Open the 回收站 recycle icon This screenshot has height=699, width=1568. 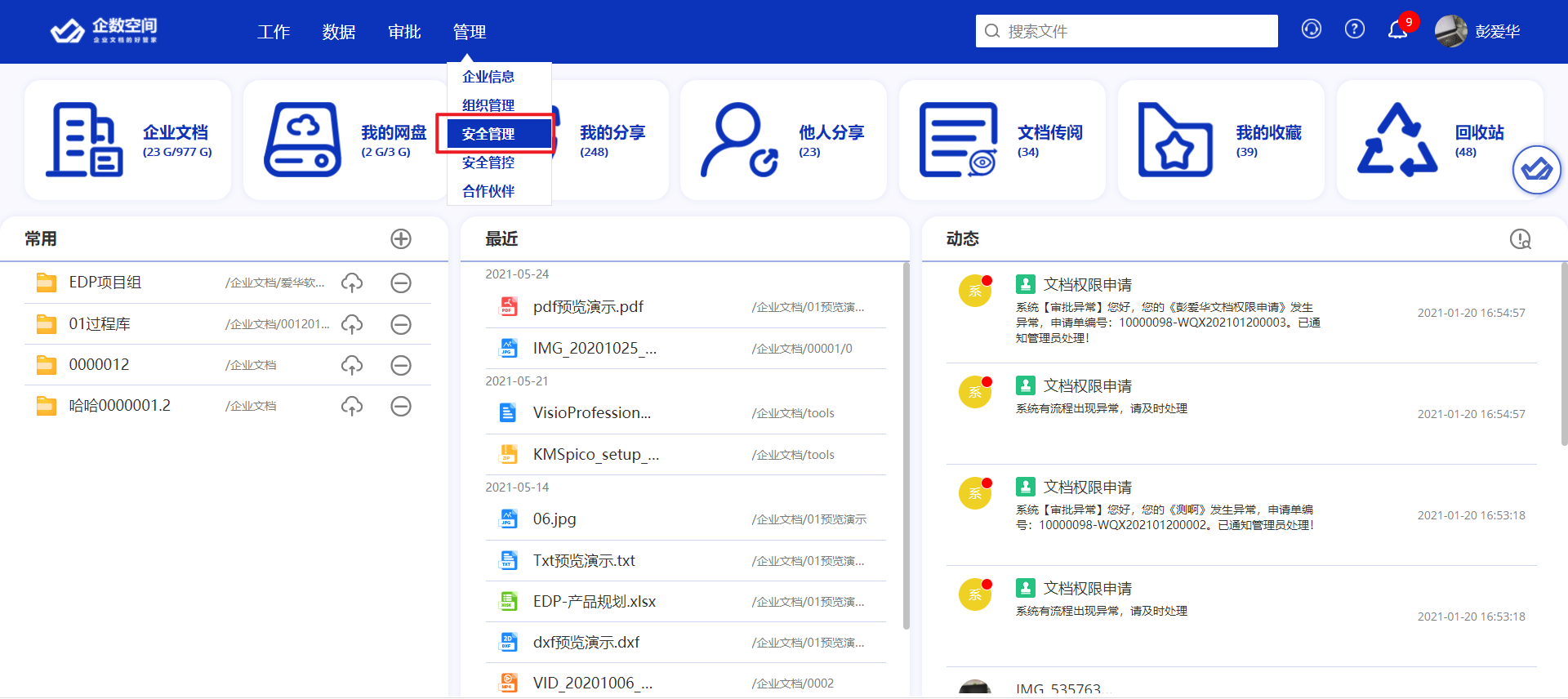coord(1396,140)
